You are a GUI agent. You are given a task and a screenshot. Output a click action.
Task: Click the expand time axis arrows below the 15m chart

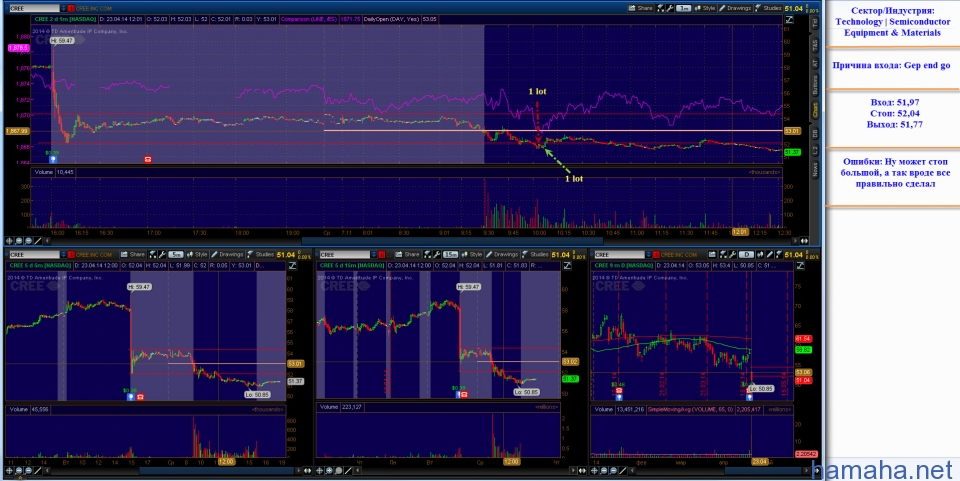tap(582, 471)
